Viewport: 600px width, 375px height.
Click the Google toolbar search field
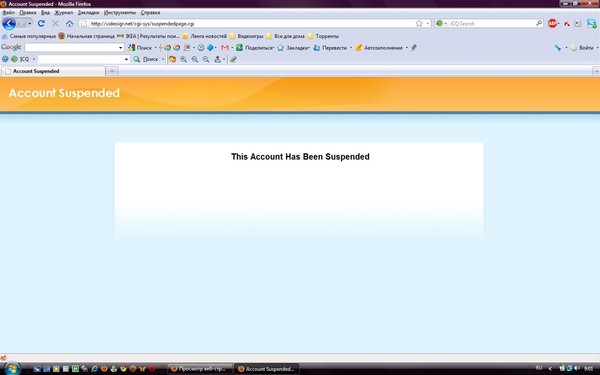tap(72, 48)
